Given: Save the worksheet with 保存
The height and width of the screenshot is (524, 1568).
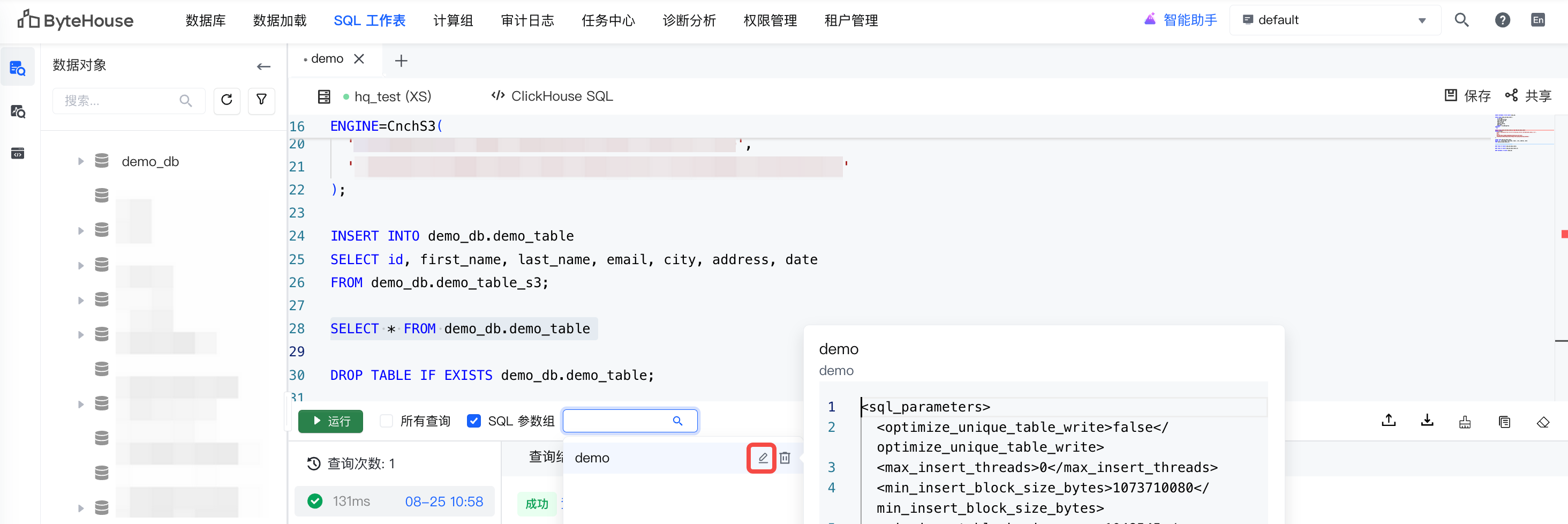Looking at the screenshot, I should coord(1467,96).
